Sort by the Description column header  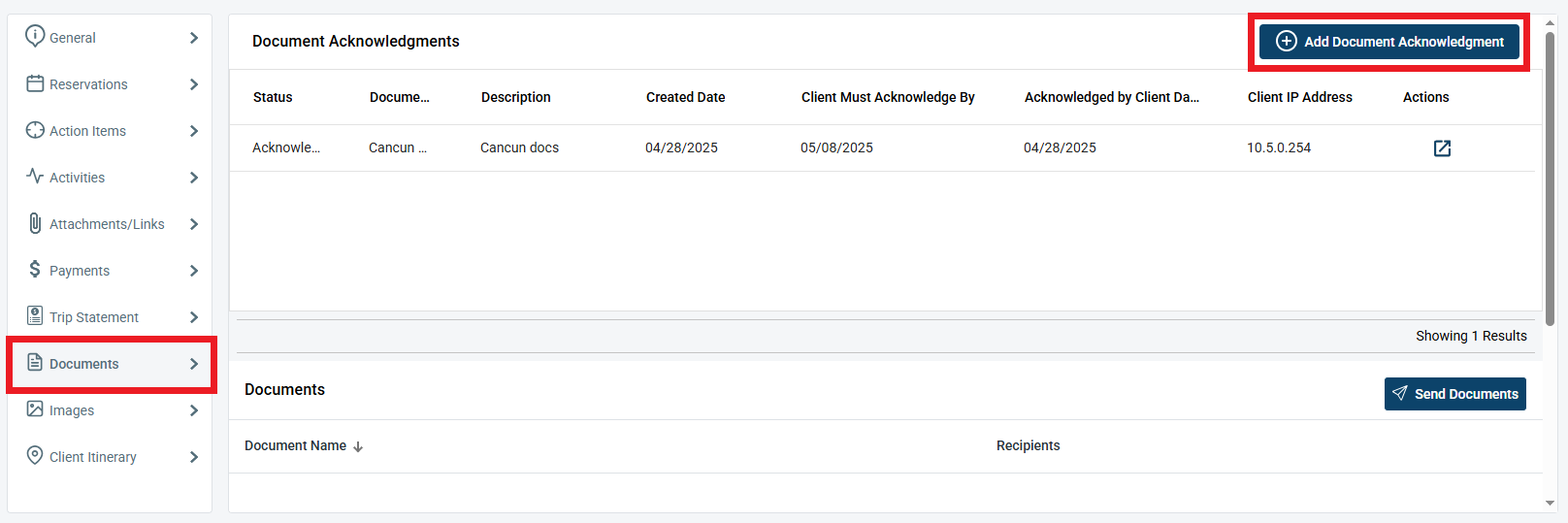515,97
